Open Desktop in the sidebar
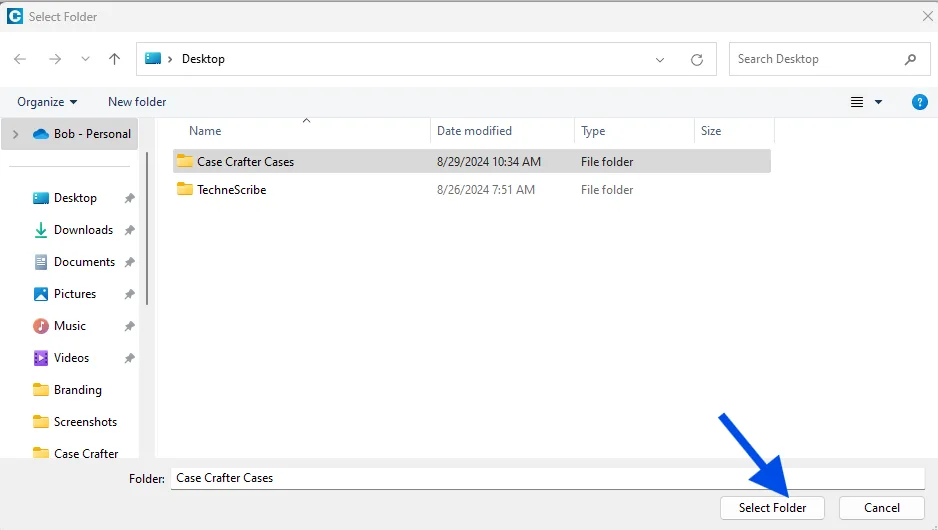 tap(75, 198)
